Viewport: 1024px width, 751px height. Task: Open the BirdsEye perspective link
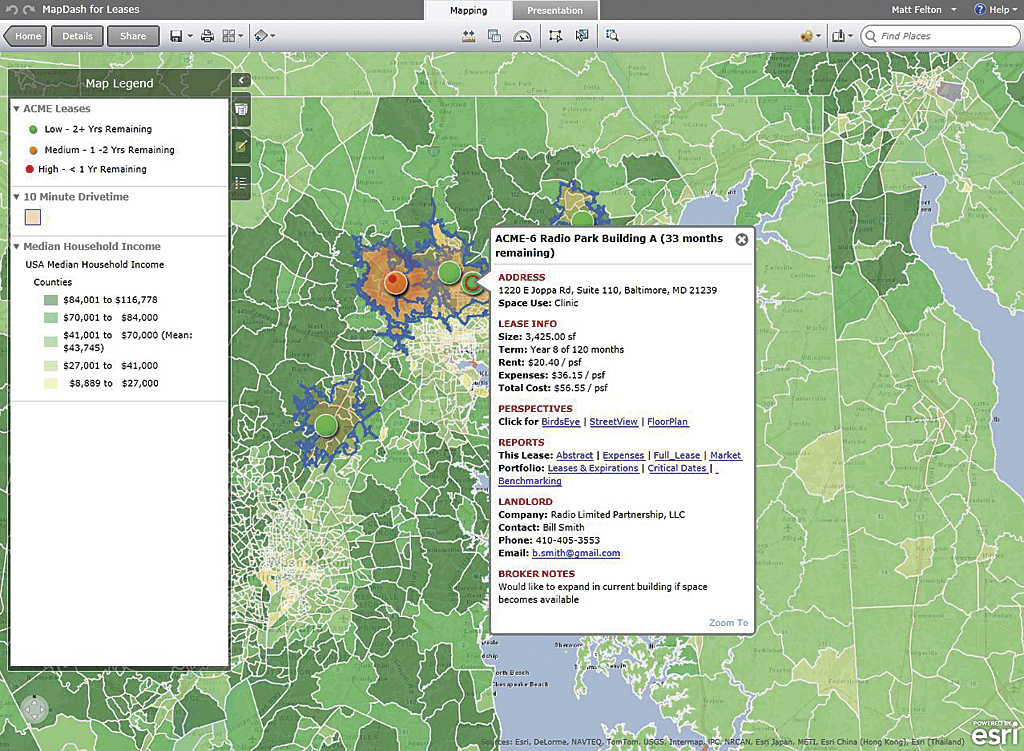[560, 422]
